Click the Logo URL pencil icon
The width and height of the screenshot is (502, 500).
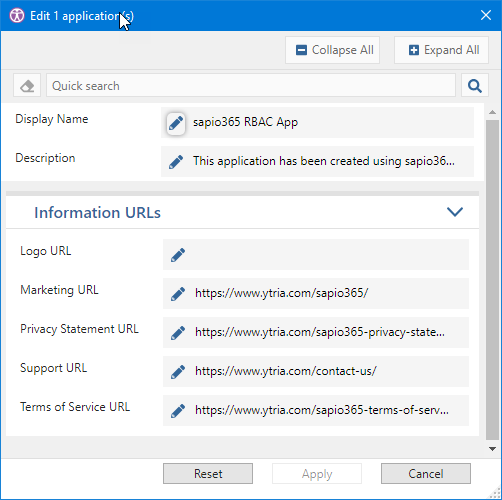(178, 255)
